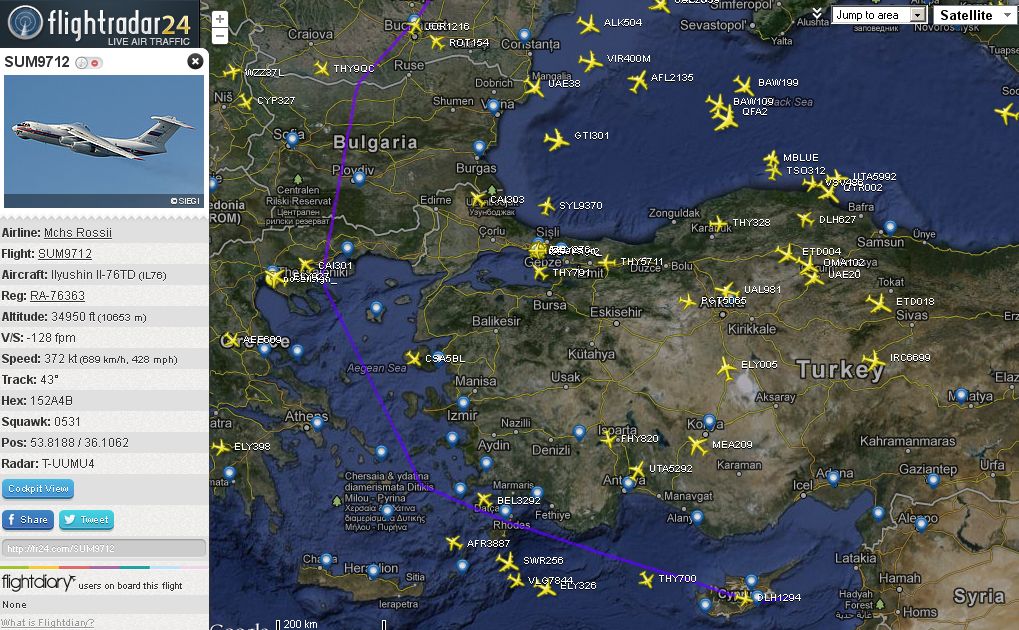Click the track value '43°'
This screenshot has width=1019, height=630.
point(49,380)
